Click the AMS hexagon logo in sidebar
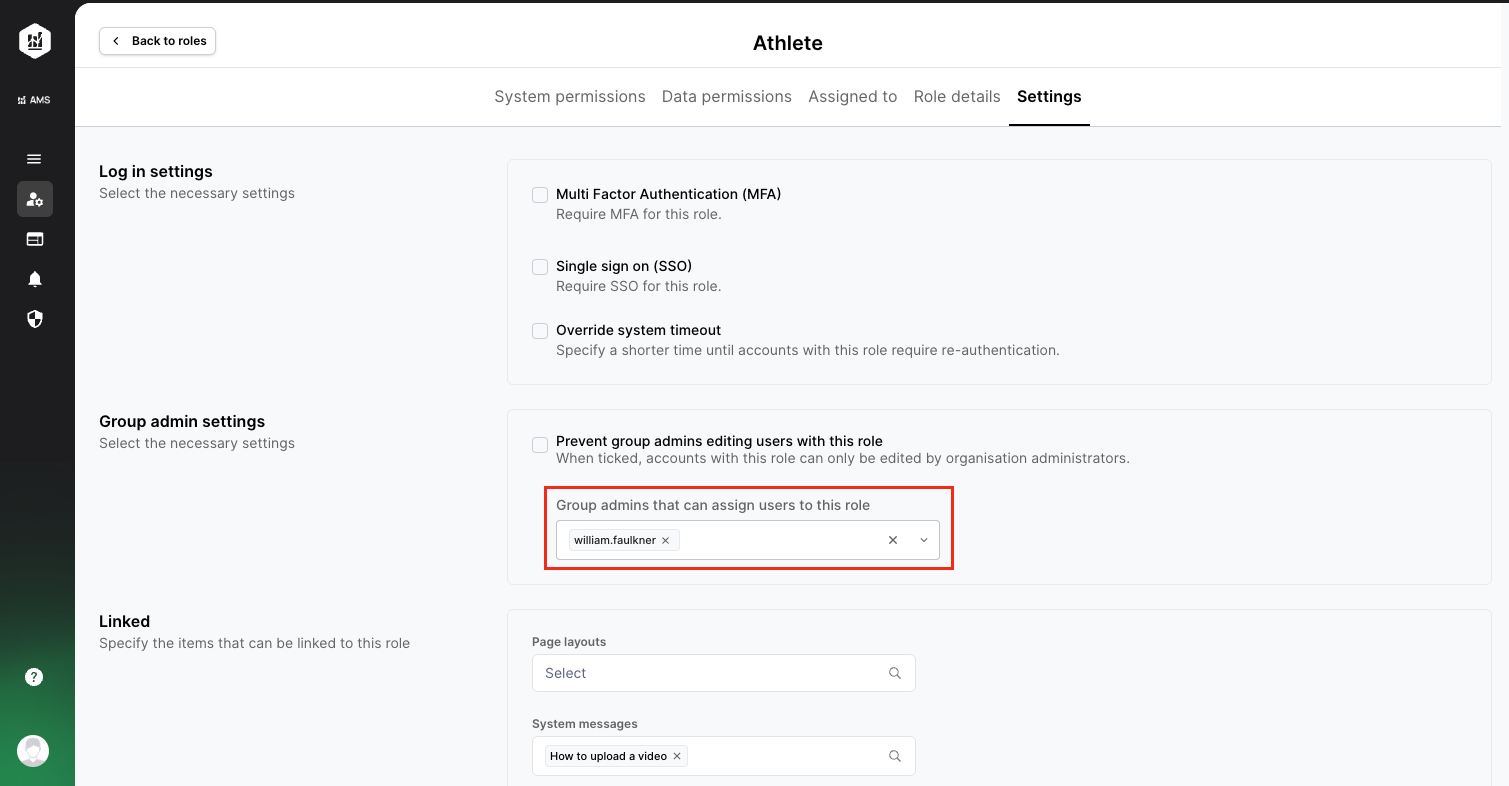This screenshot has height=786, width=1509. pyautogui.click(x=35, y=41)
